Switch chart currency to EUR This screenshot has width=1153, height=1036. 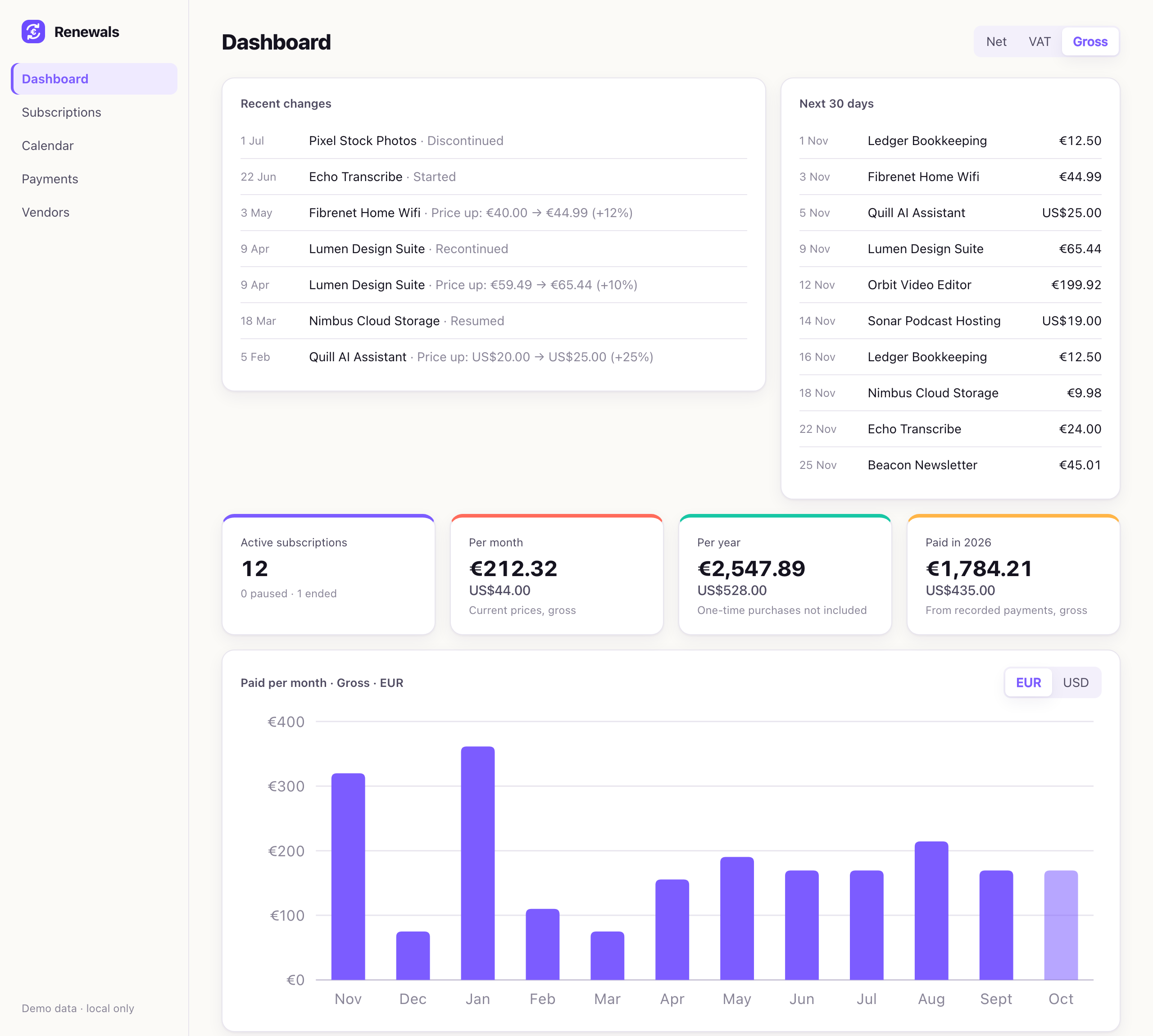tap(1028, 682)
